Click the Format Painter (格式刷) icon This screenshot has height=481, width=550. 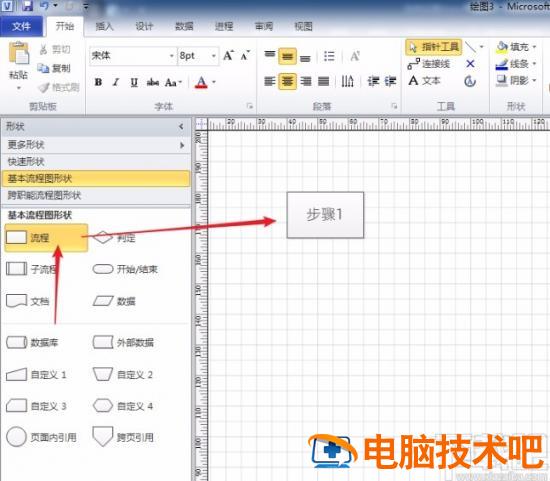pos(43,87)
